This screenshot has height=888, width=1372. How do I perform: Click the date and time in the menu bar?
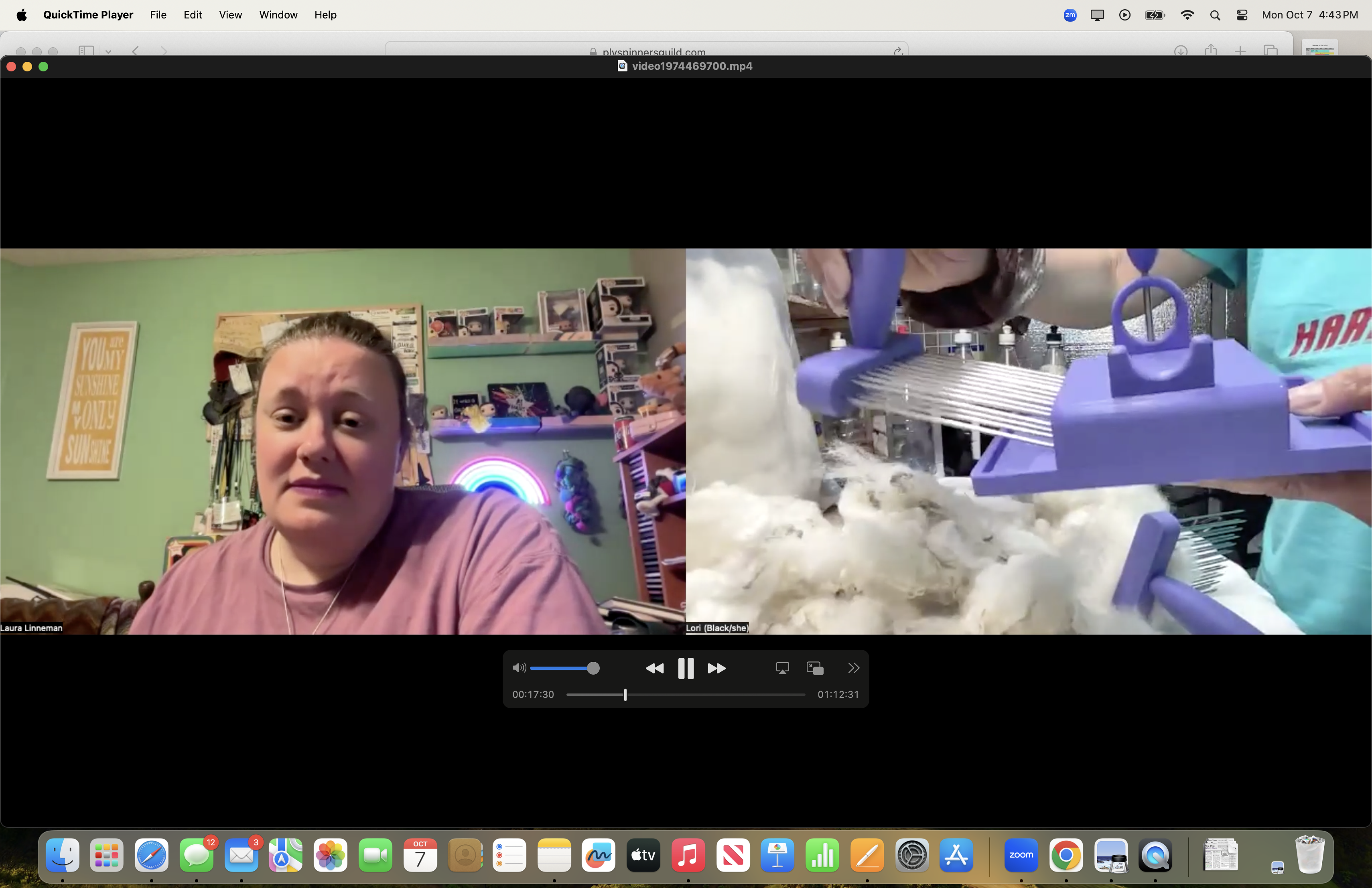(1310, 15)
